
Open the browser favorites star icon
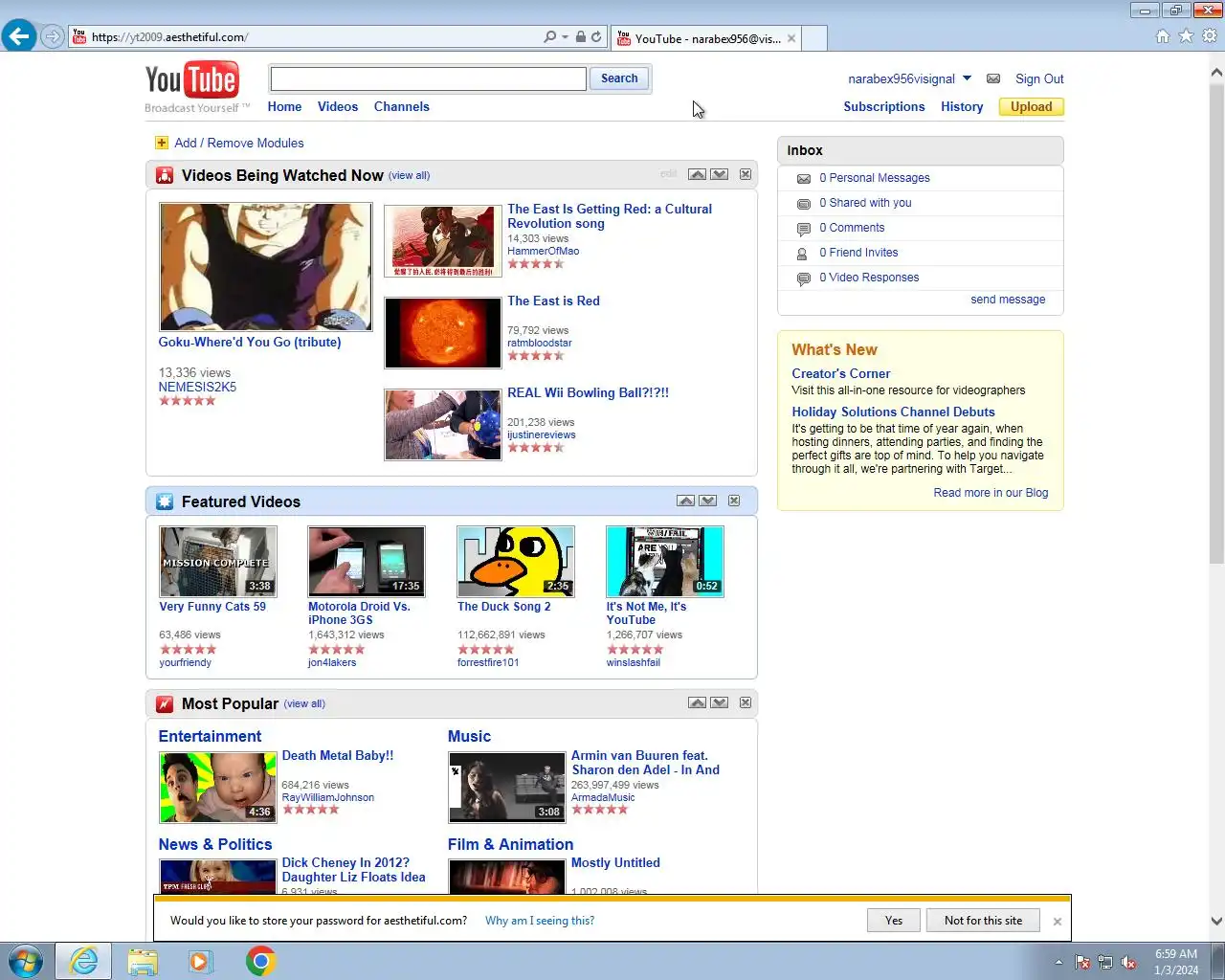click(1186, 36)
